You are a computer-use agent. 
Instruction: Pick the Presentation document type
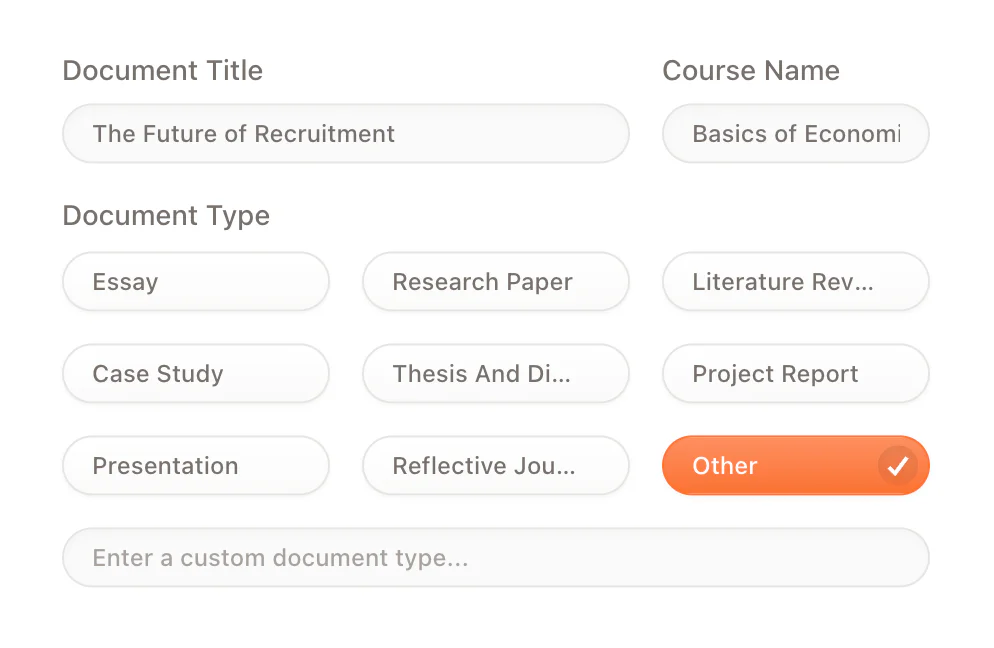[x=195, y=466]
